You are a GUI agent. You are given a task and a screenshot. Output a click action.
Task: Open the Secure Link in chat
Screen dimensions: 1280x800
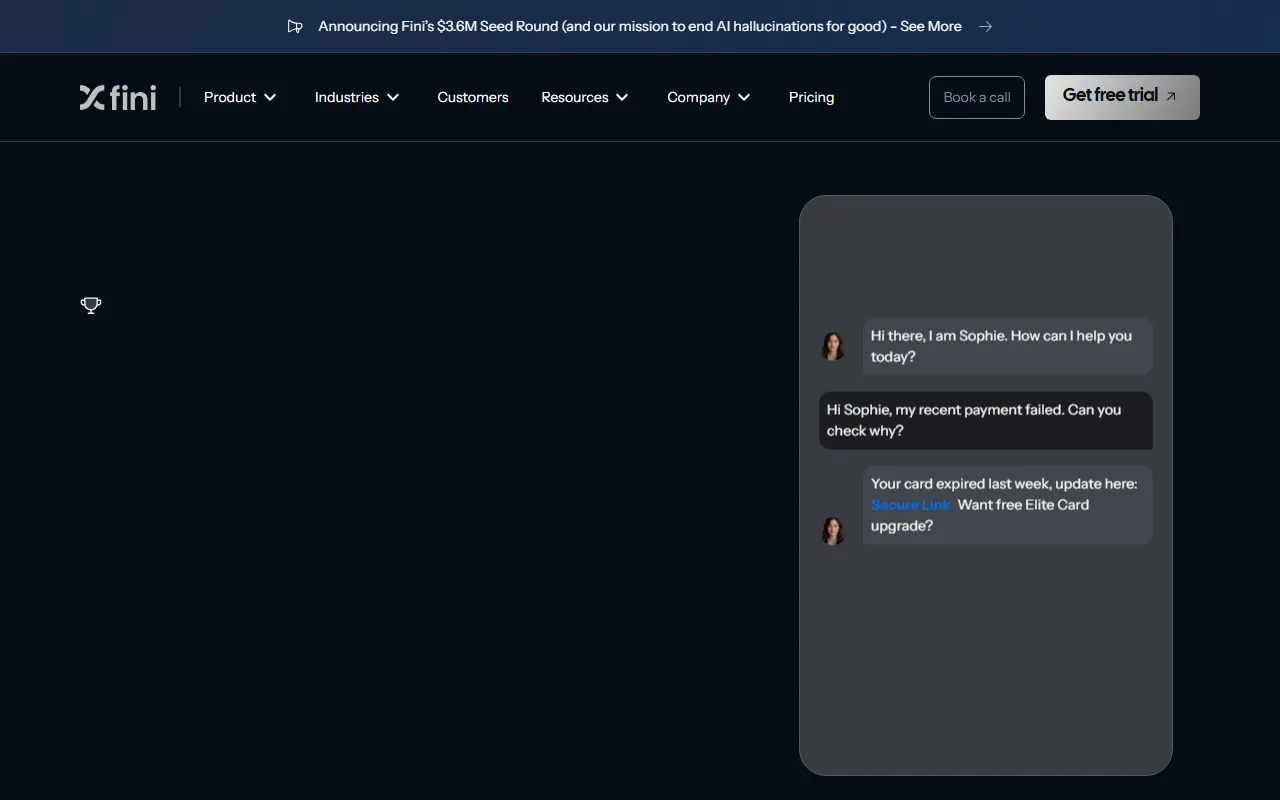coord(910,505)
